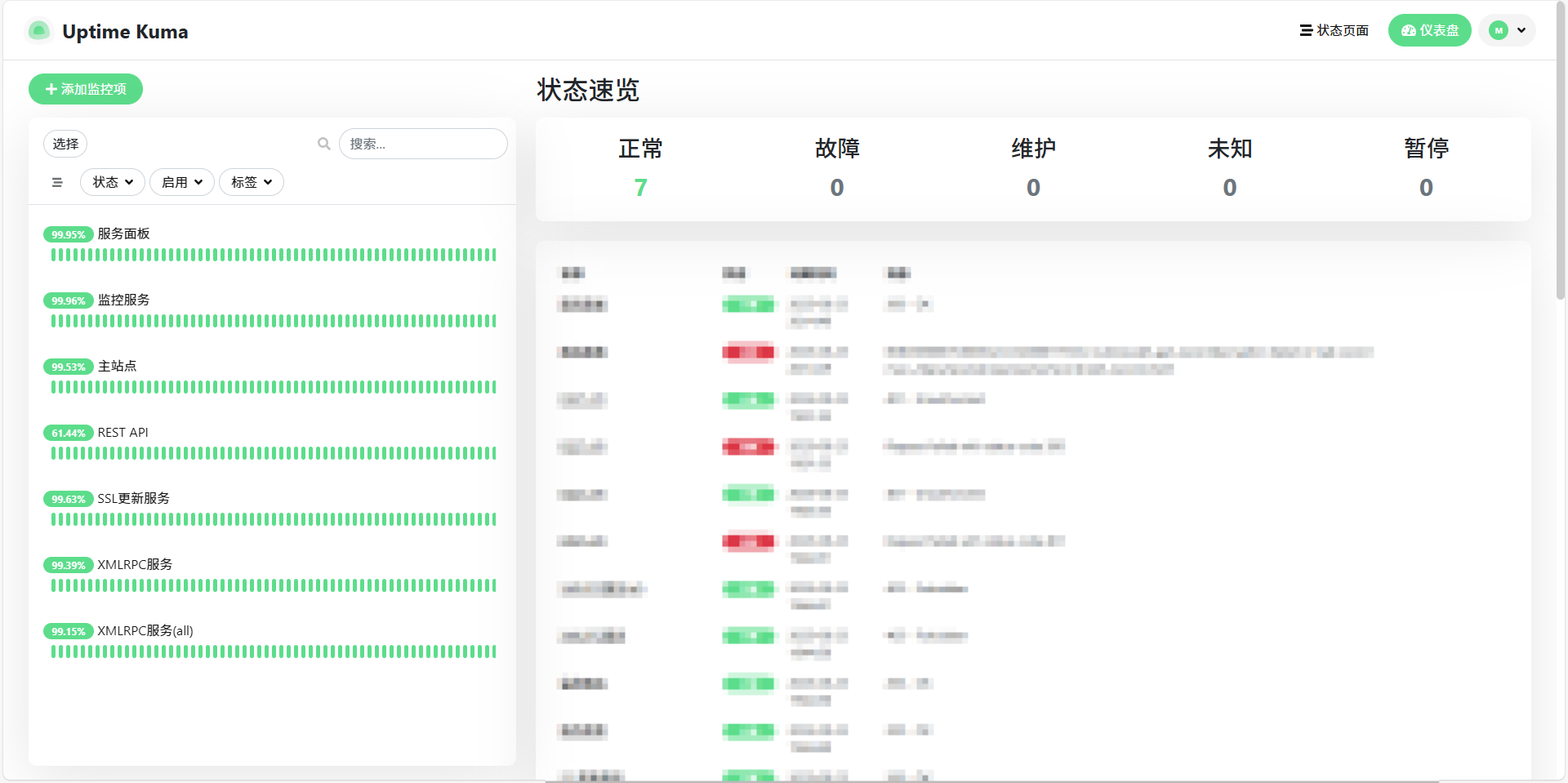Click the heartbeat bar of SSL更新服务
The width and height of the screenshot is (1568, 783).
274,519
